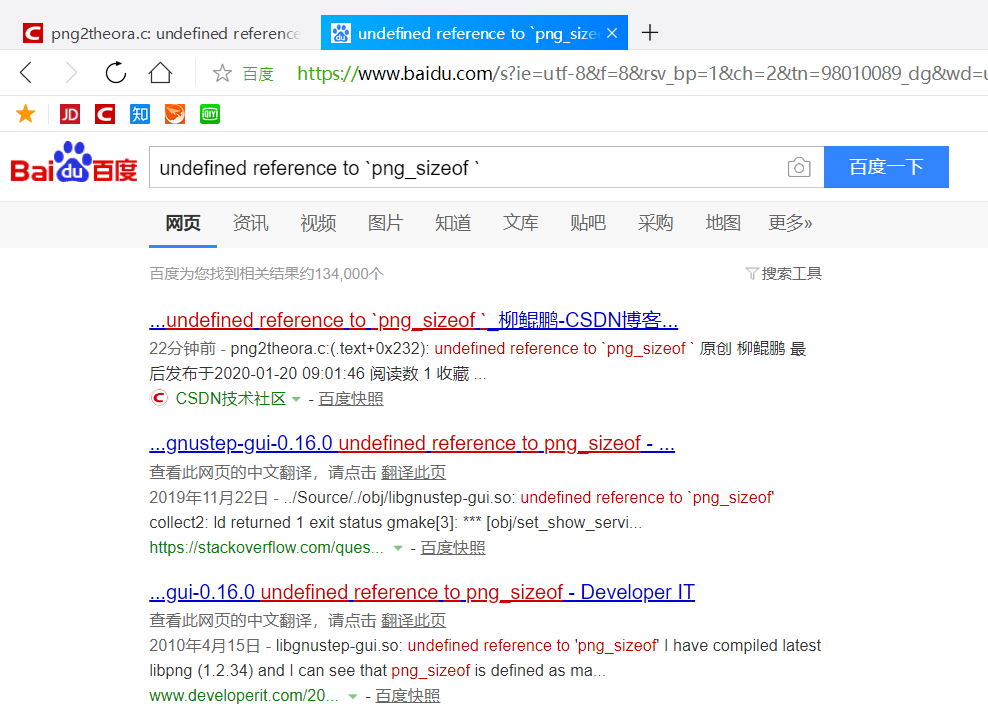Open the gnustep-gui-0.16.0 stackoverflow result title
The width and height of the screenshot is (988, 711).
[412, 443]
